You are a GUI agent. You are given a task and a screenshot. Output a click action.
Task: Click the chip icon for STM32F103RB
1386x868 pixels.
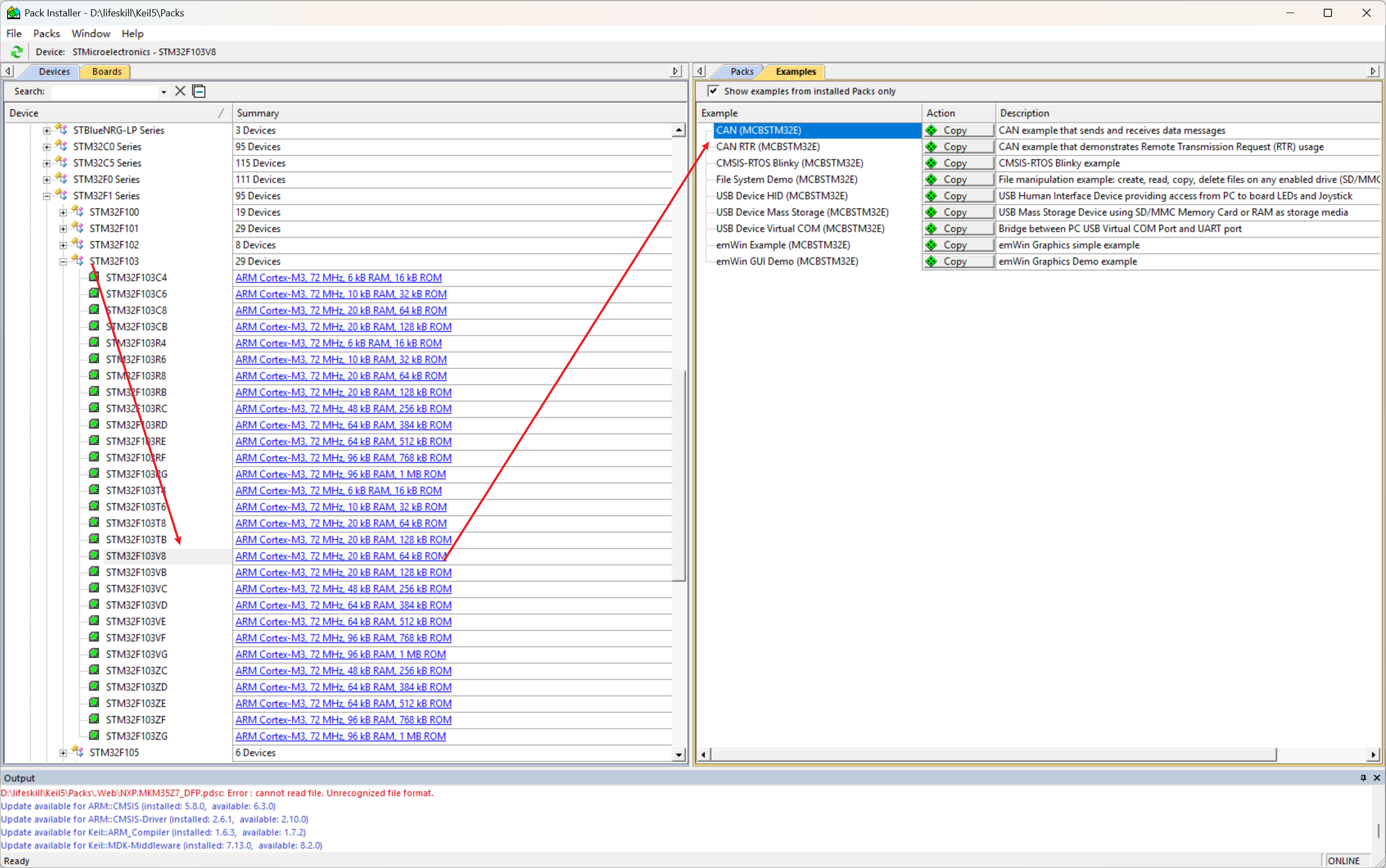pyautogui.click(x=94, y=391)
